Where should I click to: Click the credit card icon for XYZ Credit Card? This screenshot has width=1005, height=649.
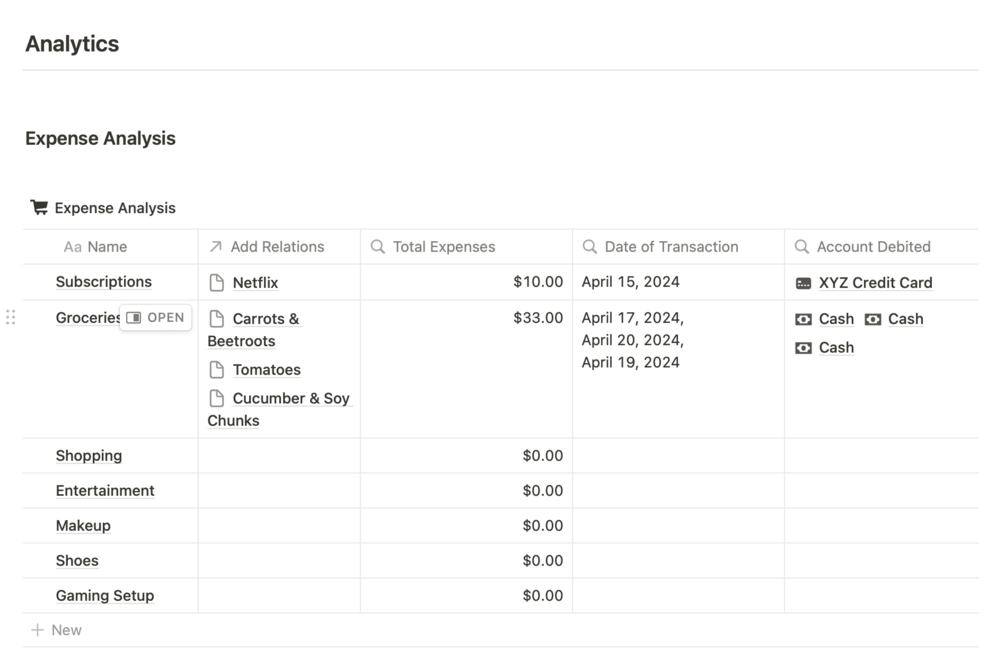click(803, 283)
